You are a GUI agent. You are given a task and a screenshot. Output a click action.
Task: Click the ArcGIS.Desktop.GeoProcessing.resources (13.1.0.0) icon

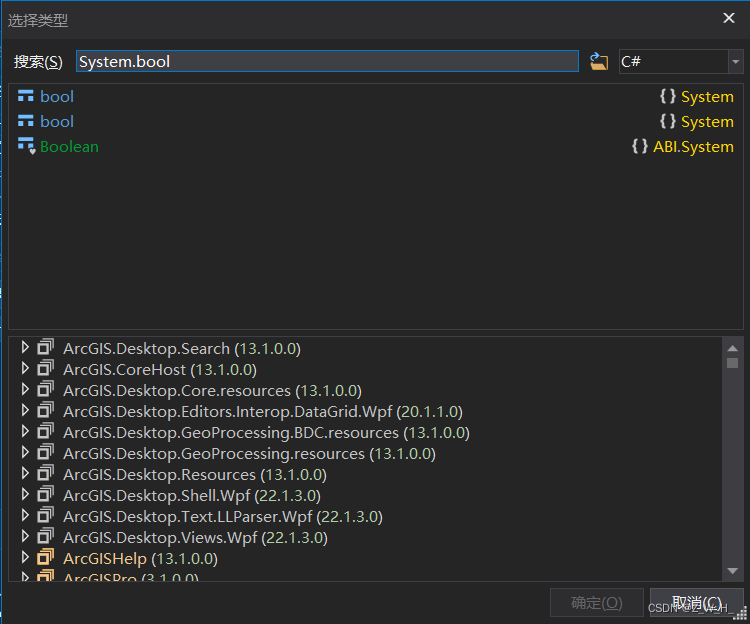[45, 452]
